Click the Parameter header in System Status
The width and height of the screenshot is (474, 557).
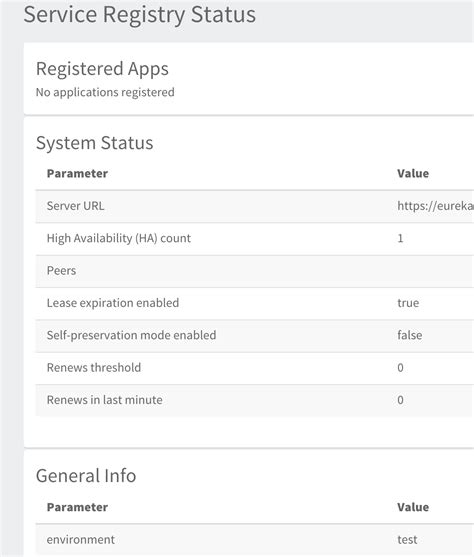[x=77, y=174]
